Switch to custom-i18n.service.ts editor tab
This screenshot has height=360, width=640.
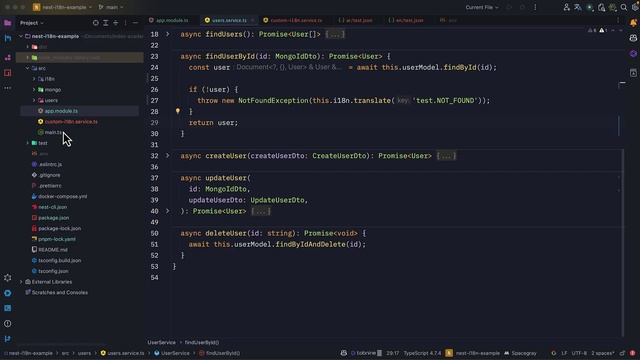(x=293, y=20)
